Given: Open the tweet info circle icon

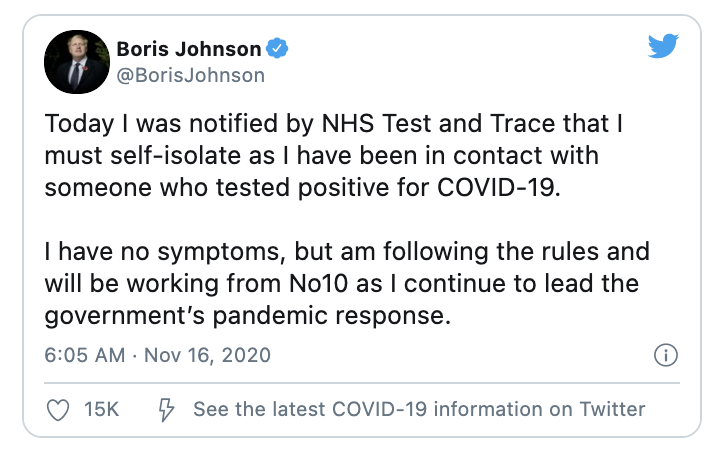Looking at the screenshot, I should click(x=665, y=355).
